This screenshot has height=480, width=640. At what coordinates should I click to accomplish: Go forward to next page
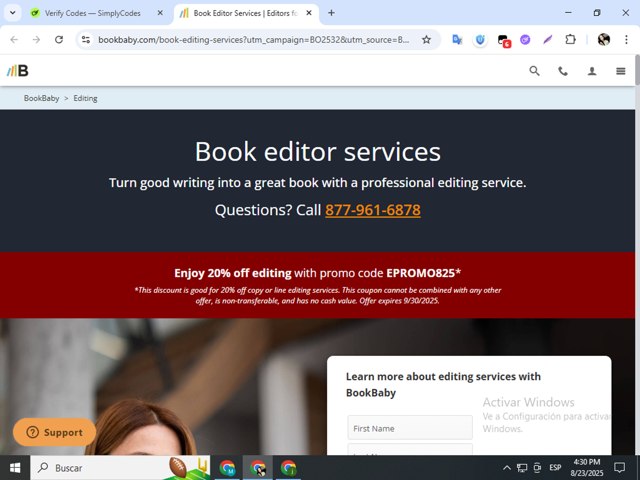tap(36, 40)
